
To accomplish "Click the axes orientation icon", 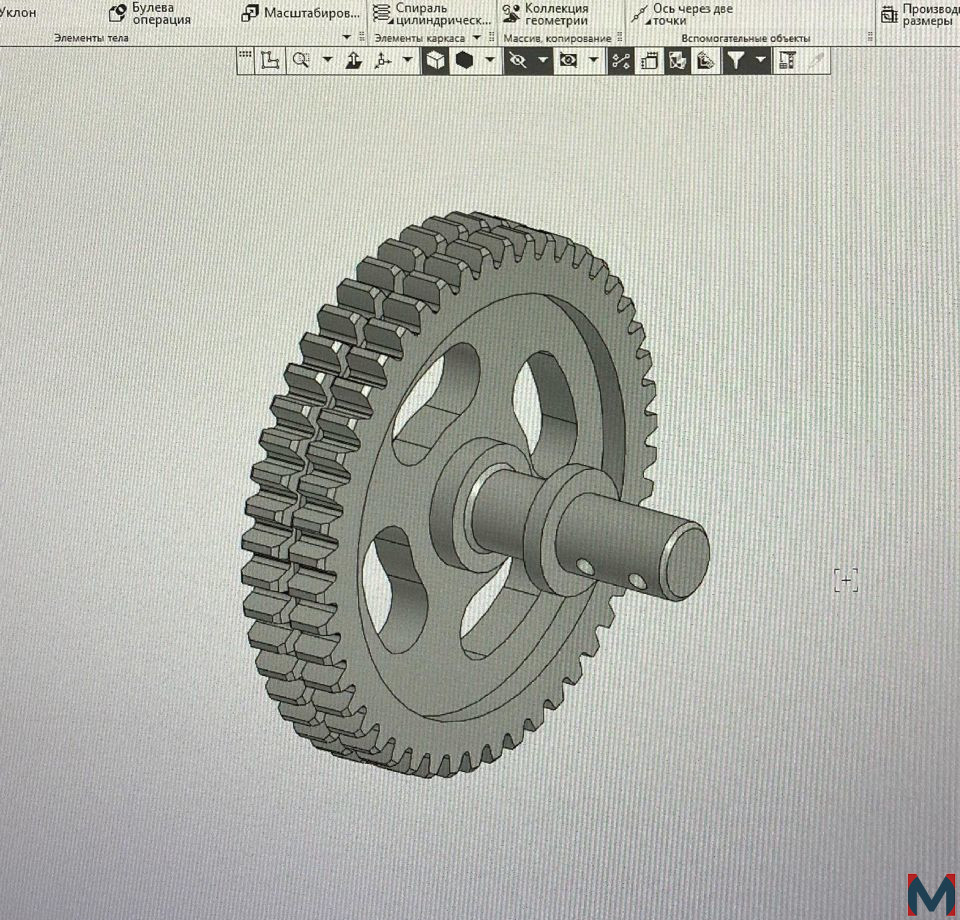I will click(x=383, y=61).
